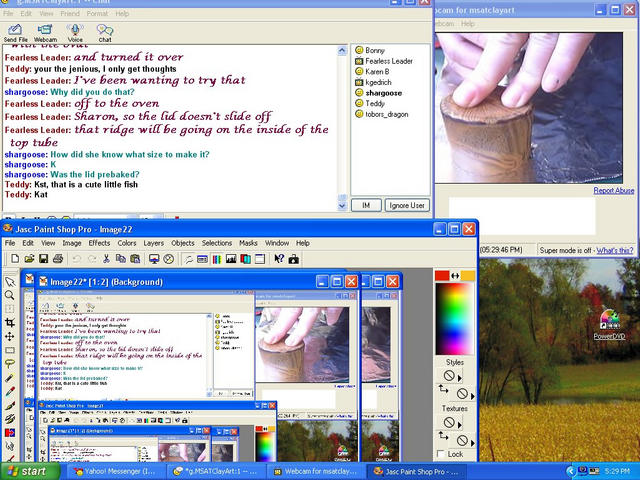This screenshot has width=640, height=480.
Task: Pick a color from the rainbow color picker
Action: pyautogui.click(x=454, y=319)
